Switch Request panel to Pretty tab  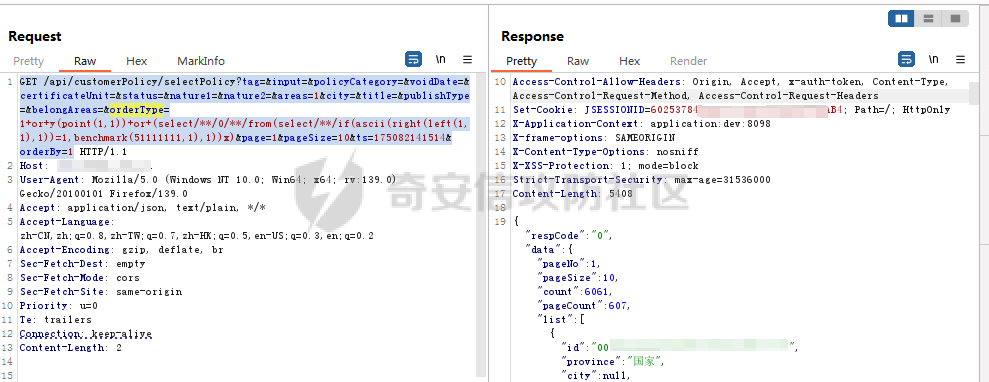point(28,61)
